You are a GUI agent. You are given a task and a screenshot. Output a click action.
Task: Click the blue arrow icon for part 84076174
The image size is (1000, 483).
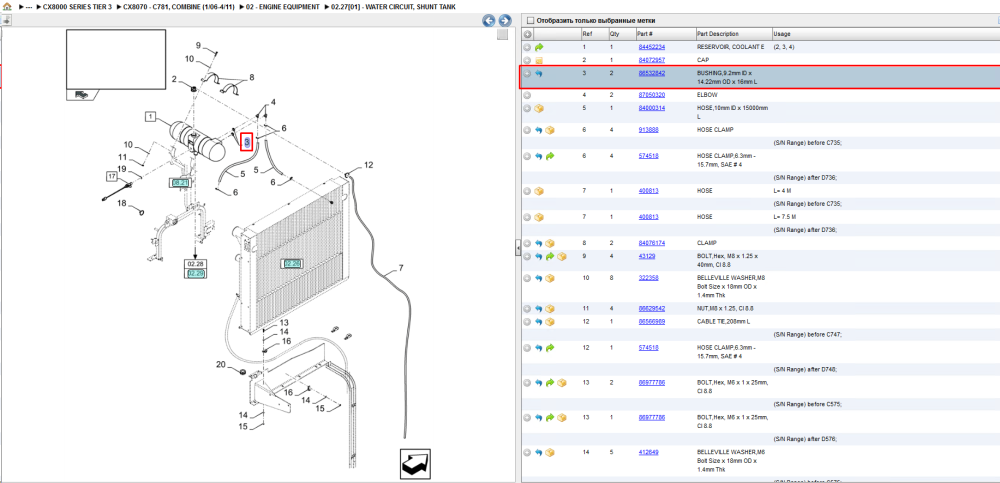[x=539, y=243]
